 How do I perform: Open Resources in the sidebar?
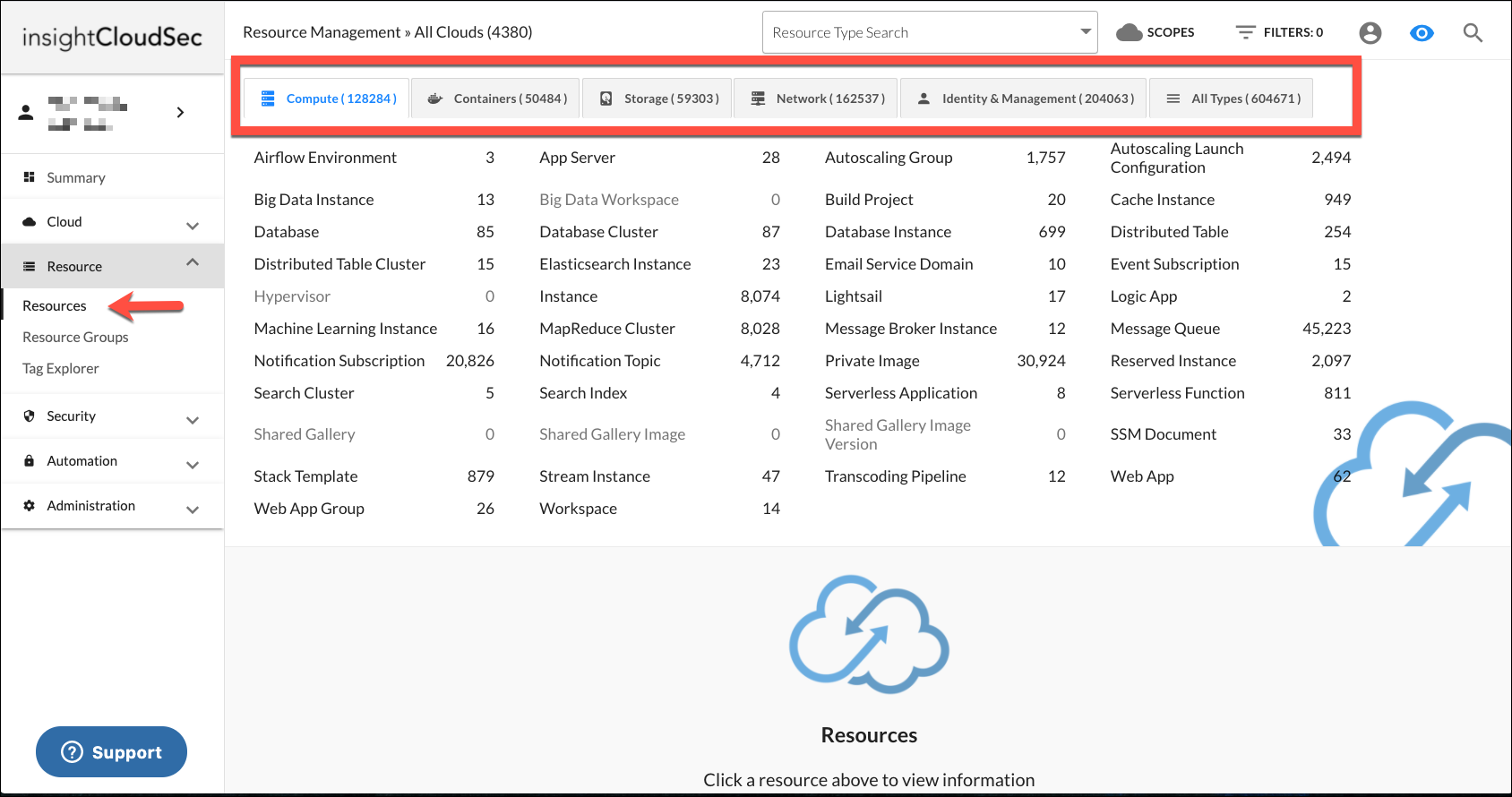(x=55, y=305)
